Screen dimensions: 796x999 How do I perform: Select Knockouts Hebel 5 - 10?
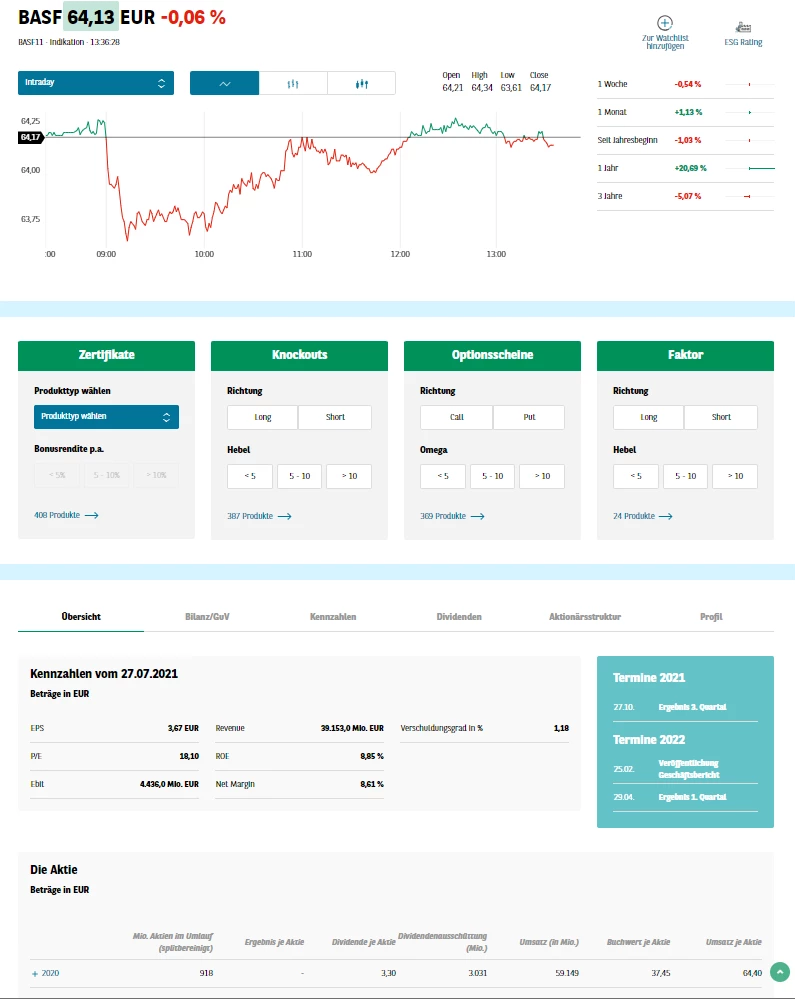click(x=300, y=477)
